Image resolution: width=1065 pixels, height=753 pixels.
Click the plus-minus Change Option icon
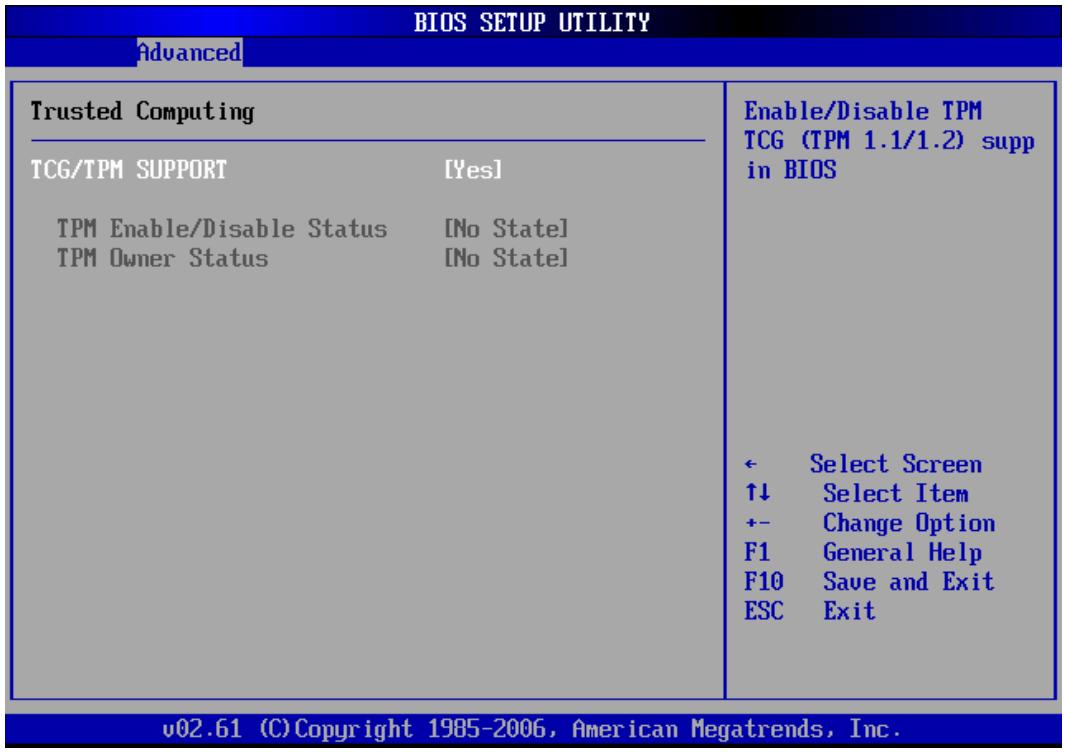point(757,524)
